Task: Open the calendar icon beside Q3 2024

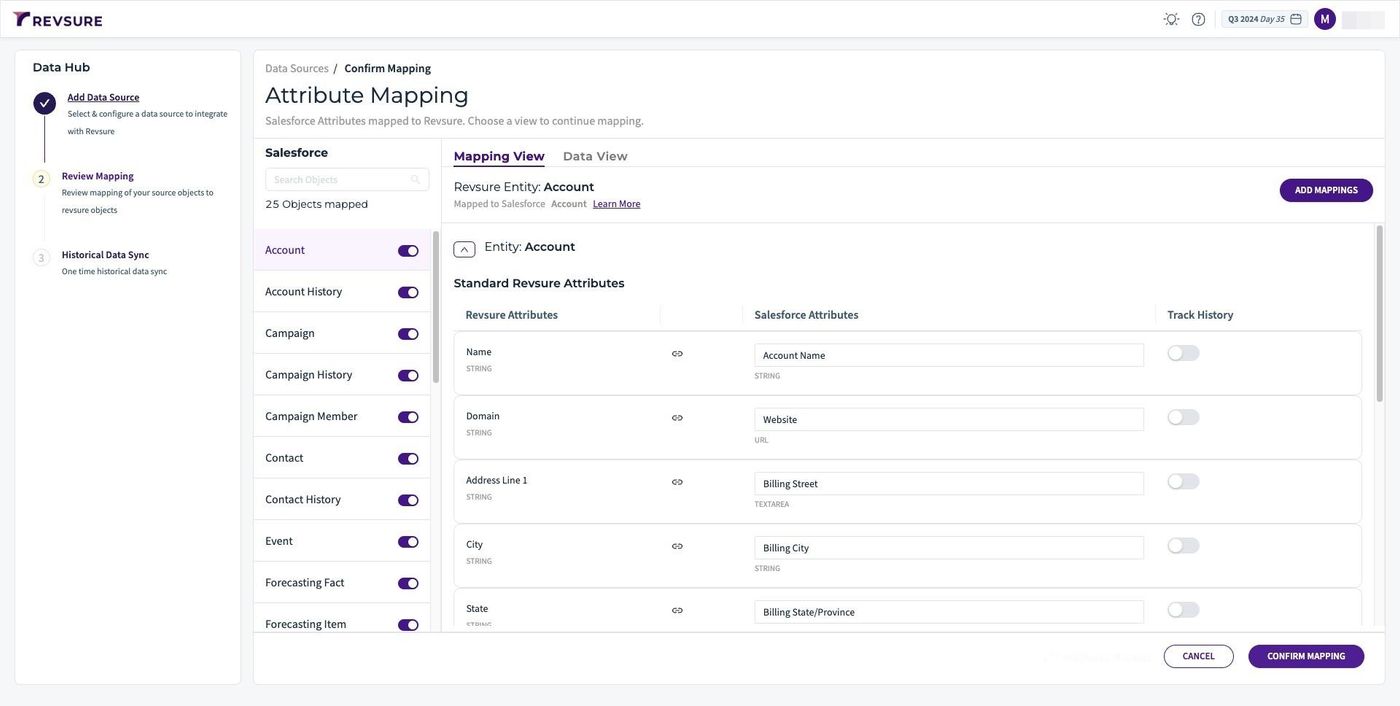Action: pos(1296,19)
